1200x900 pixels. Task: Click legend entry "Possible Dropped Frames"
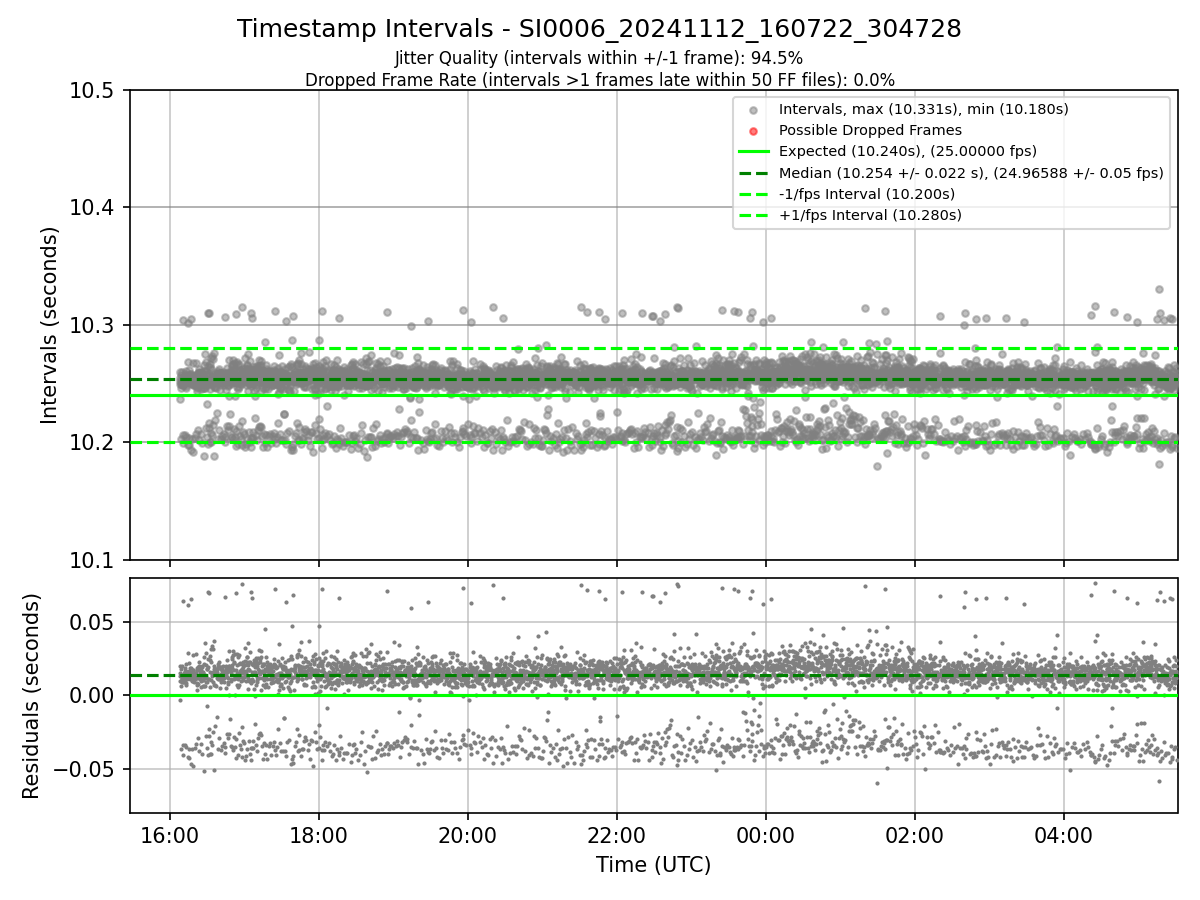tap(870, 130)
